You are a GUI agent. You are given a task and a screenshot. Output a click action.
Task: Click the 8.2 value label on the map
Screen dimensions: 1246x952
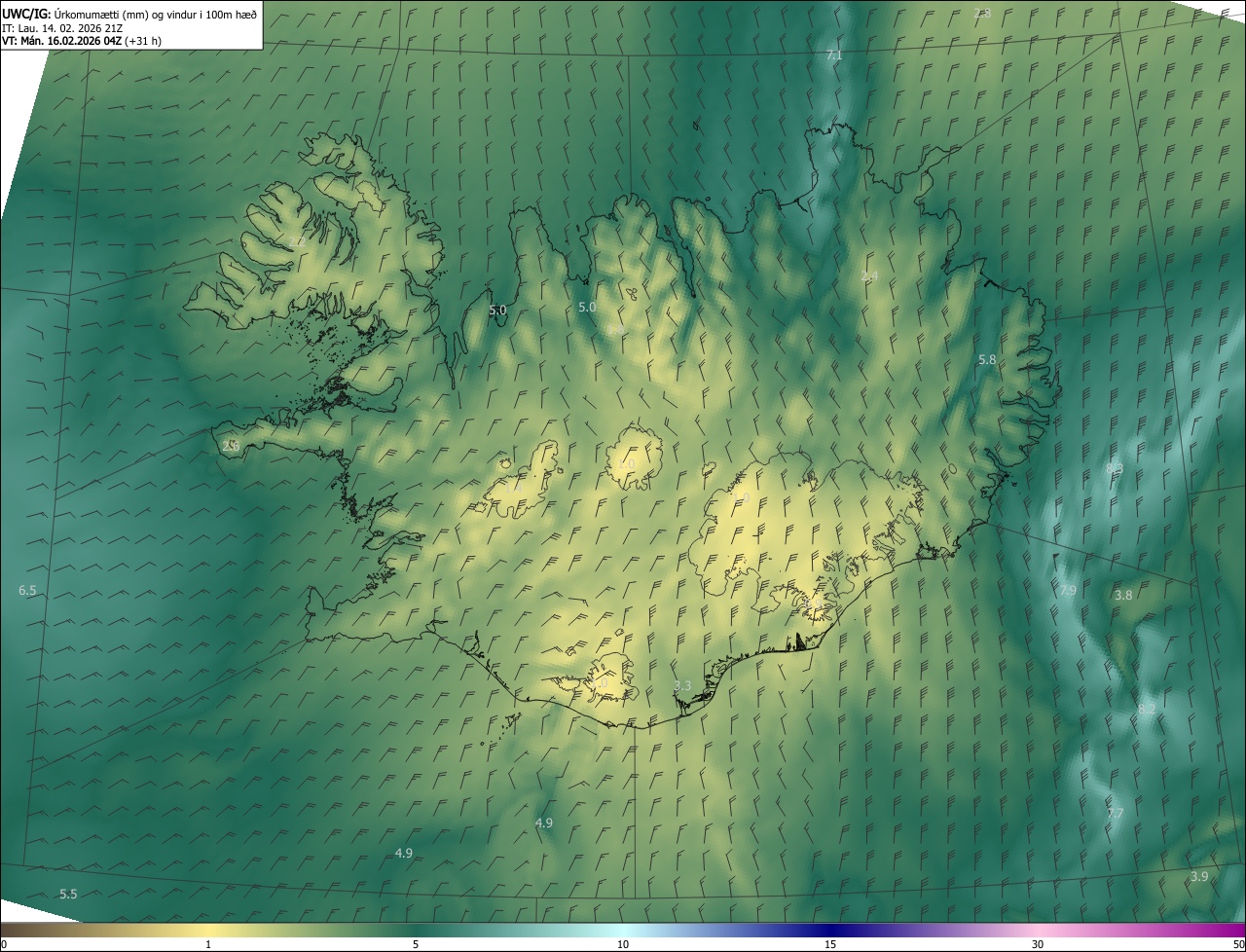pos(1147,710)
